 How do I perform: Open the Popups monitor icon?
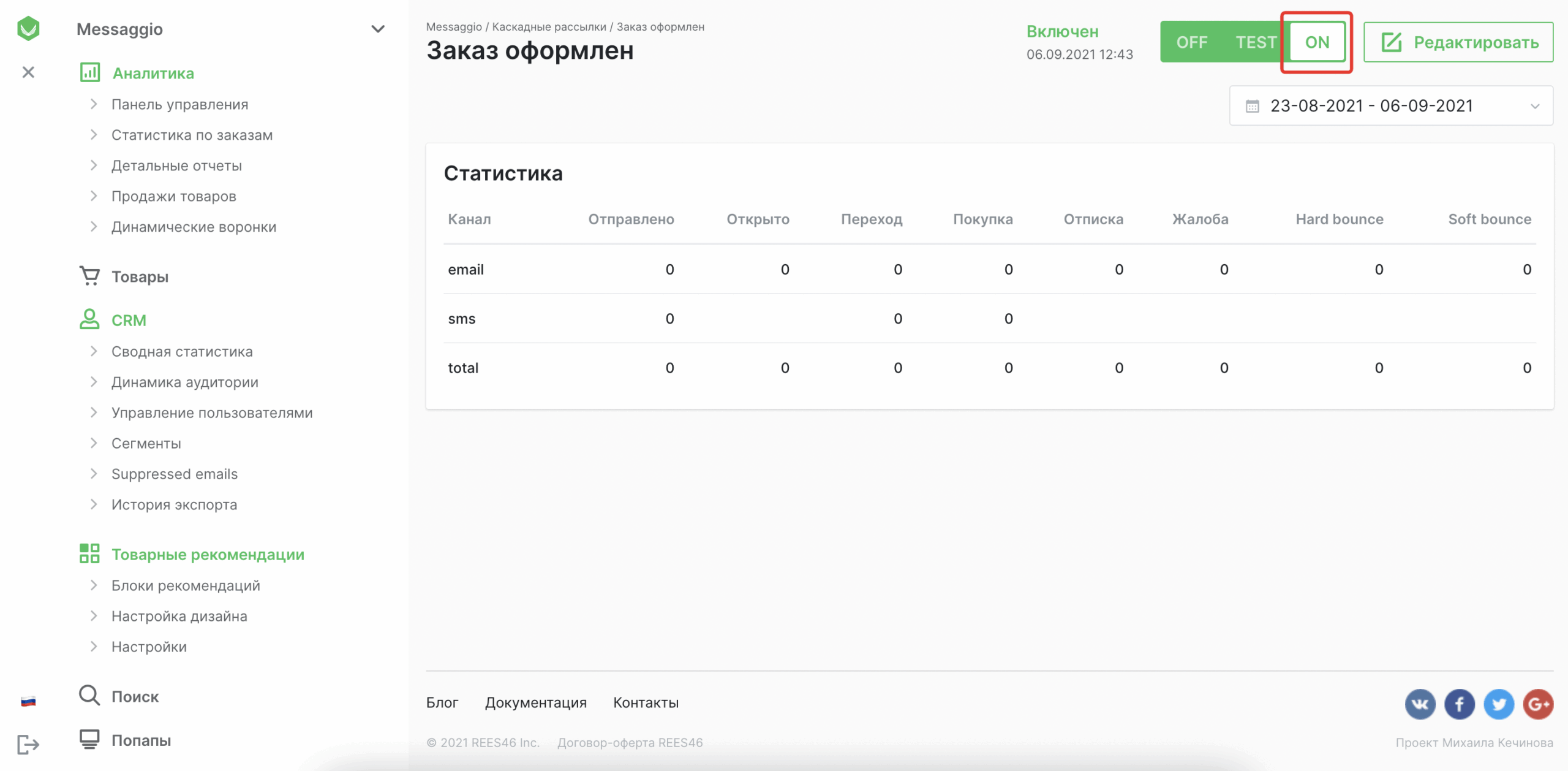[89, 739]
